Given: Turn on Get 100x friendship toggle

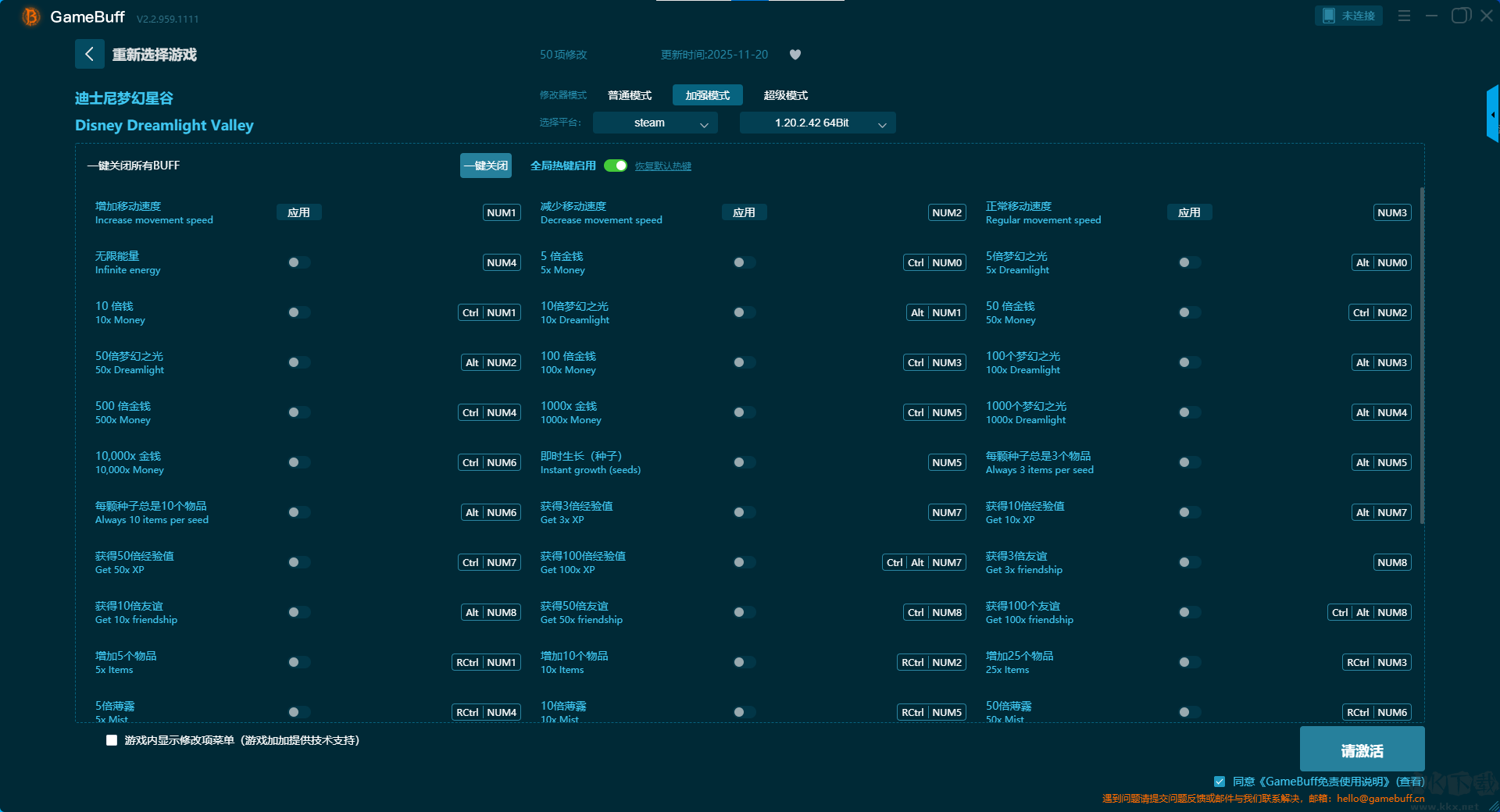Looking at the screenshot, I should click(1190, 612).
